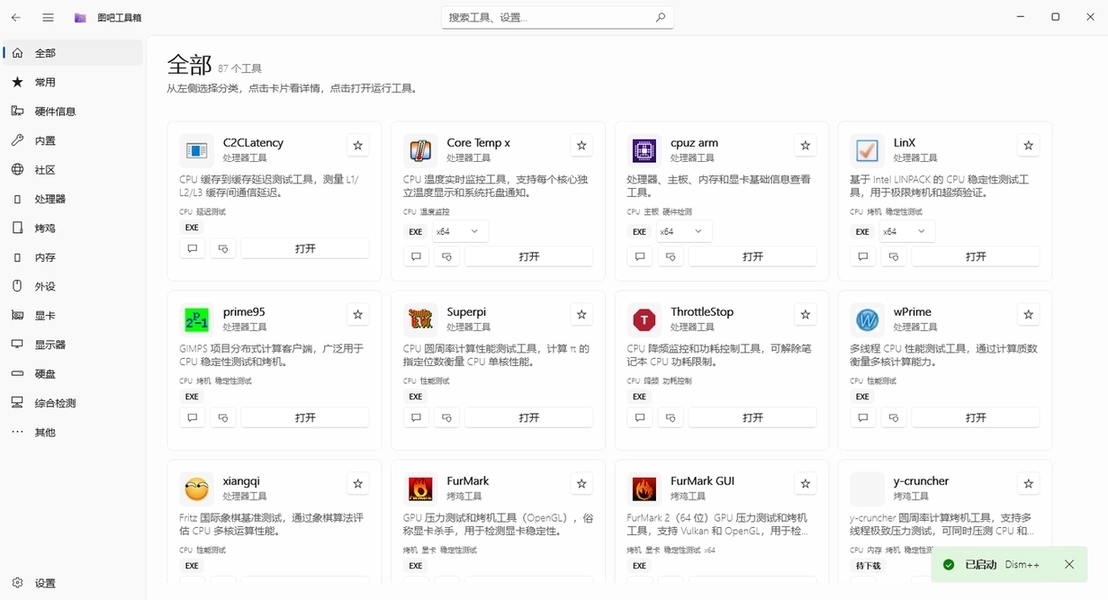Open the comment icon on the prime95 card

(192, 418)
